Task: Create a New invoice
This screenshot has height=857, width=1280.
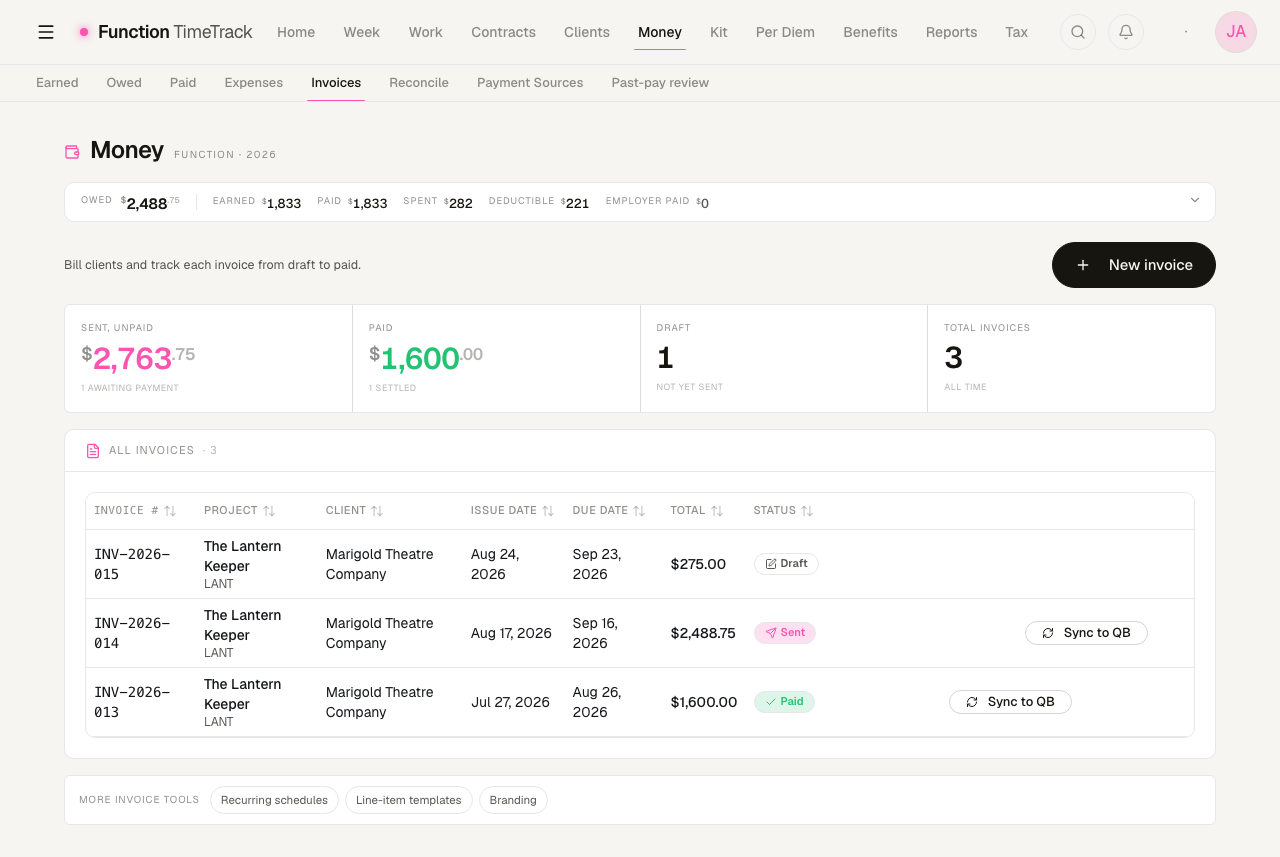Action: [1134, 265]
